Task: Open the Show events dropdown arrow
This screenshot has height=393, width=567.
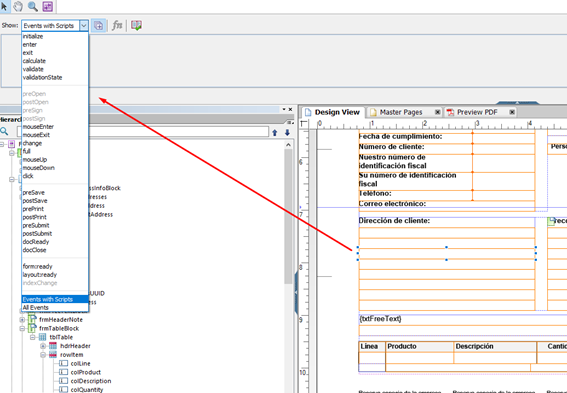Action: 84,26
